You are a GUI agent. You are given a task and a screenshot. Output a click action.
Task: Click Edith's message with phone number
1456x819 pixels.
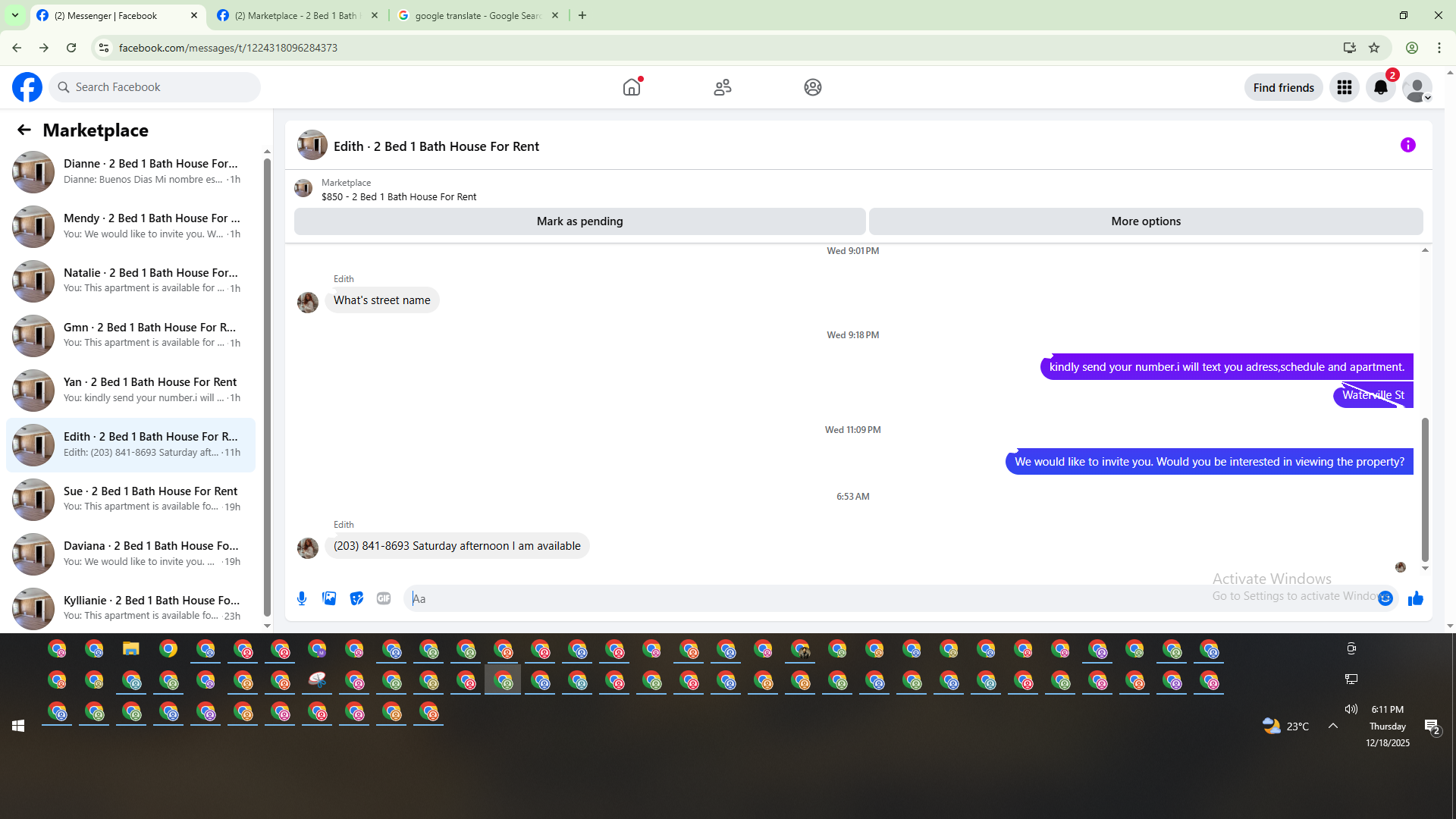pos(457,546)
